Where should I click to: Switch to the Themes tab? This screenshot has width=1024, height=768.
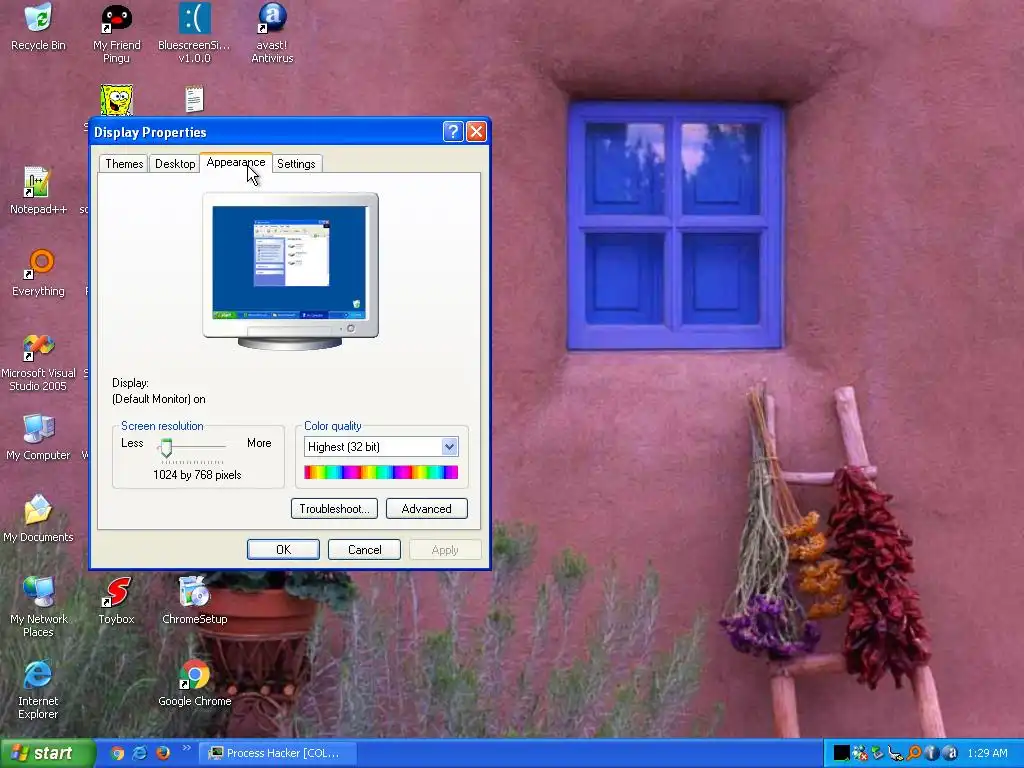124,164
